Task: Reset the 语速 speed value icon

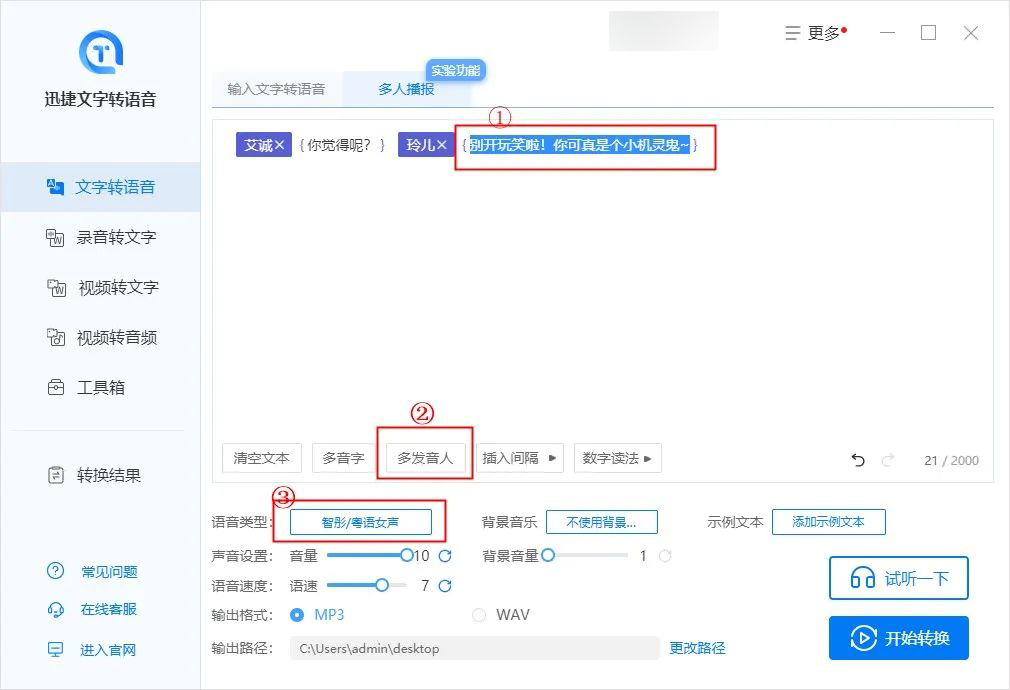Action: coord(445,586)
